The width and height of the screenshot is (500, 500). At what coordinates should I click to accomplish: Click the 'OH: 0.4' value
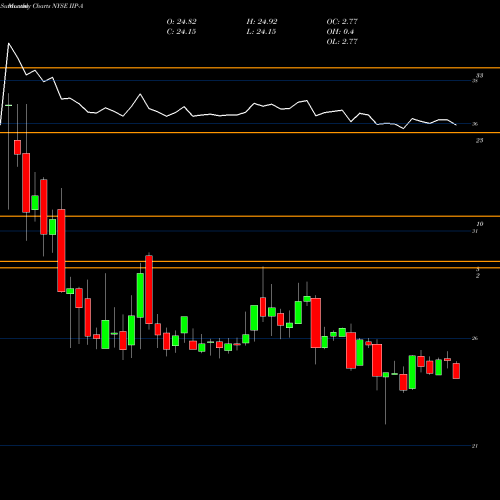click(x=340, y=32)
